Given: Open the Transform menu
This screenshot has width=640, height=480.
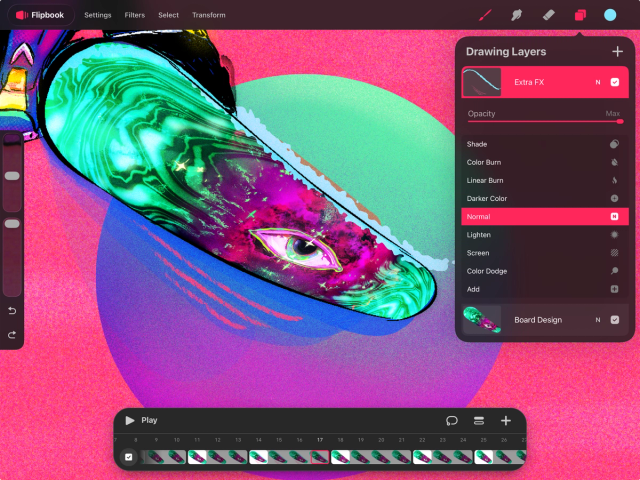Looking at the screenshot, I should pos(209,15).
